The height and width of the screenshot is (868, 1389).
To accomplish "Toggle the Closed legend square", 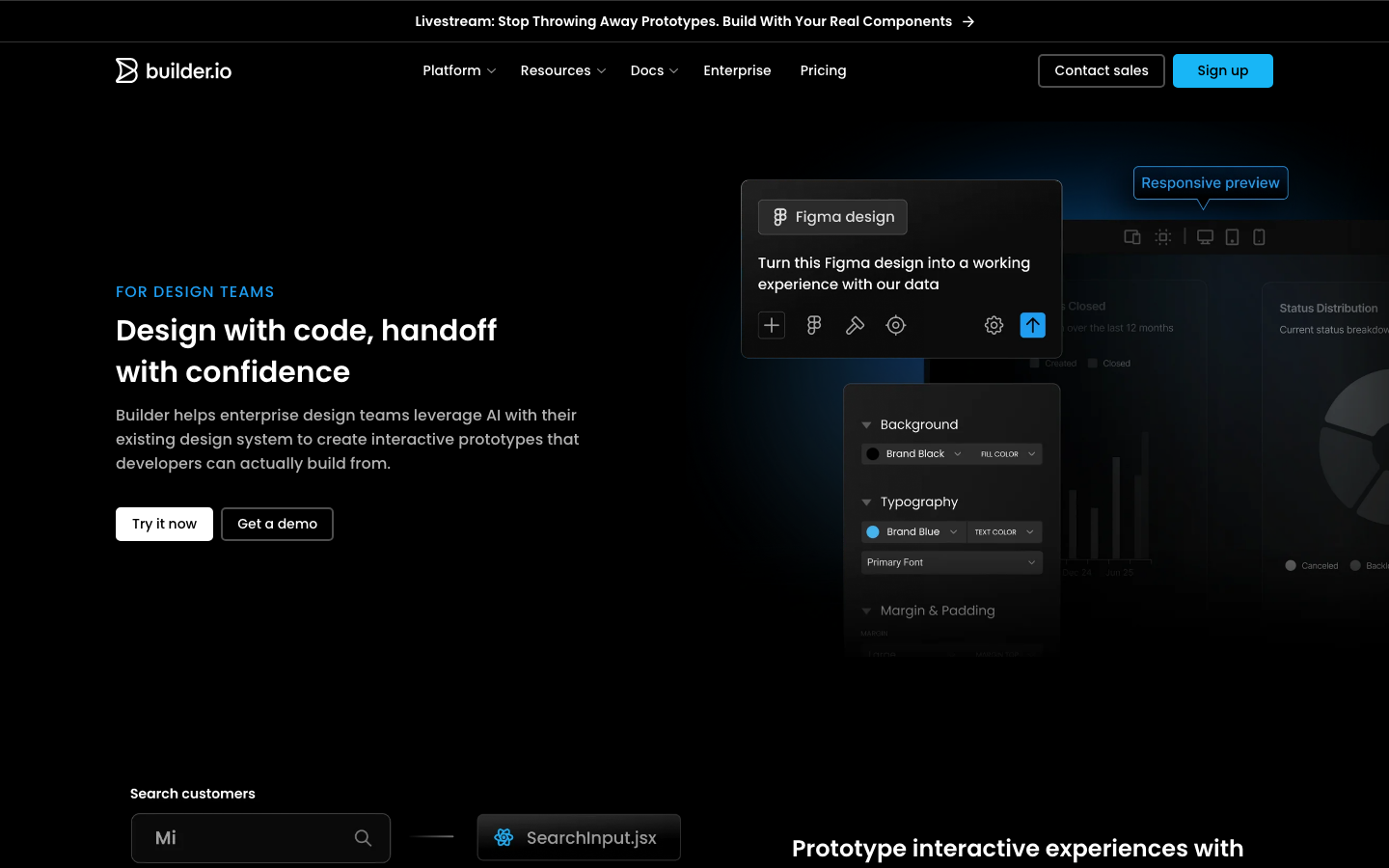I will click(1093, 364).
